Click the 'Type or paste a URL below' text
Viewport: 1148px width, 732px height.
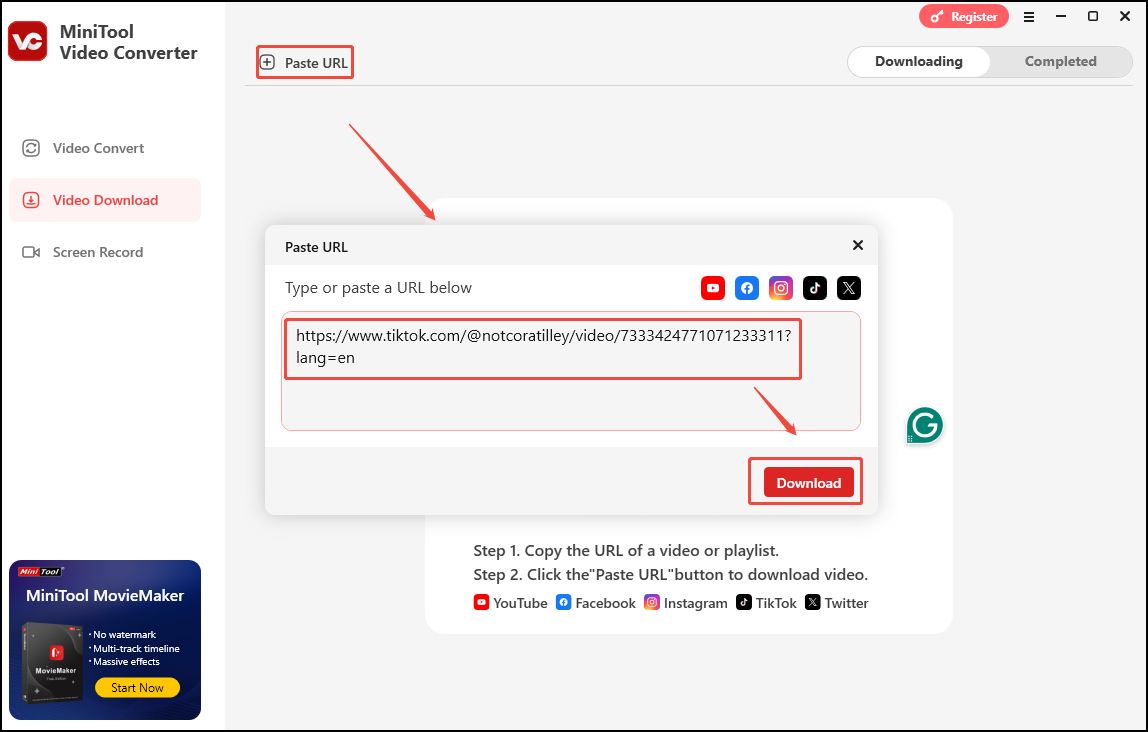point(379,288)
